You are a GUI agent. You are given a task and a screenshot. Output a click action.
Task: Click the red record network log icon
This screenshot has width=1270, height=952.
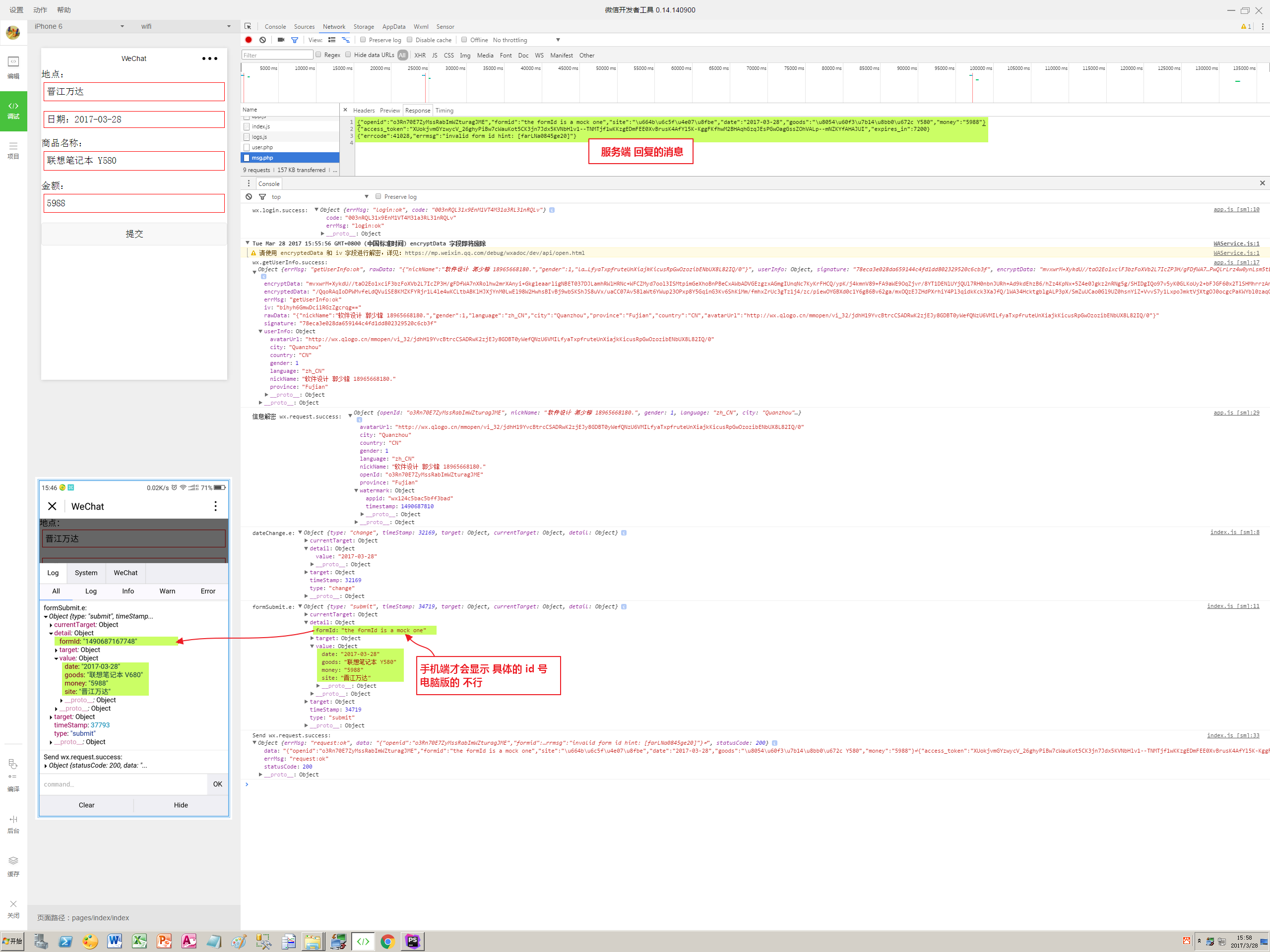pyautogui.click(x=249, y=40)
